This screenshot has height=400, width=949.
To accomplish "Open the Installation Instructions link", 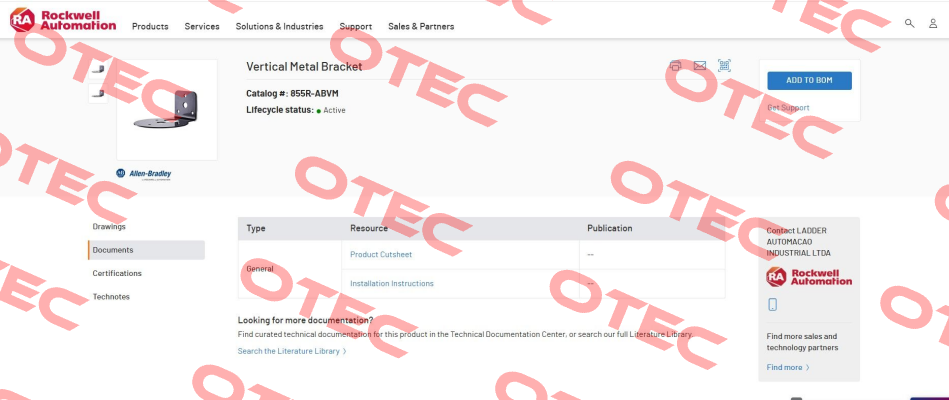I will tap(392, 284).
